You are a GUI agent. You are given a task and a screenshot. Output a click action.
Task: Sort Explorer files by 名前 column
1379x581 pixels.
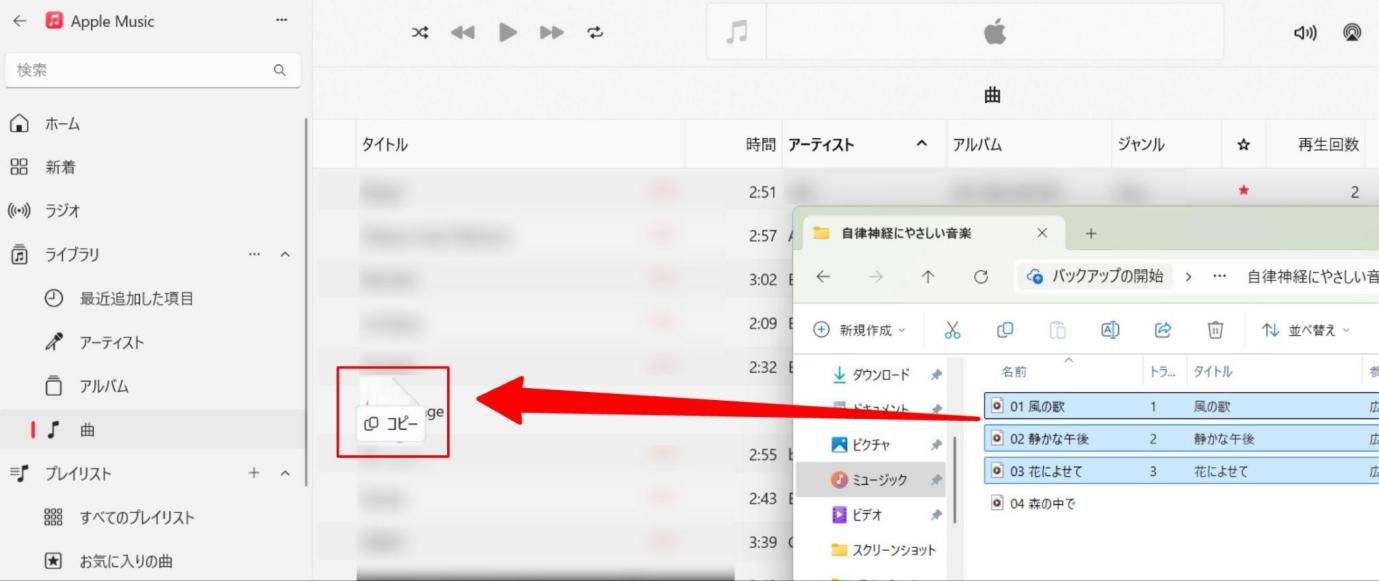click(x=1015, y=371)
